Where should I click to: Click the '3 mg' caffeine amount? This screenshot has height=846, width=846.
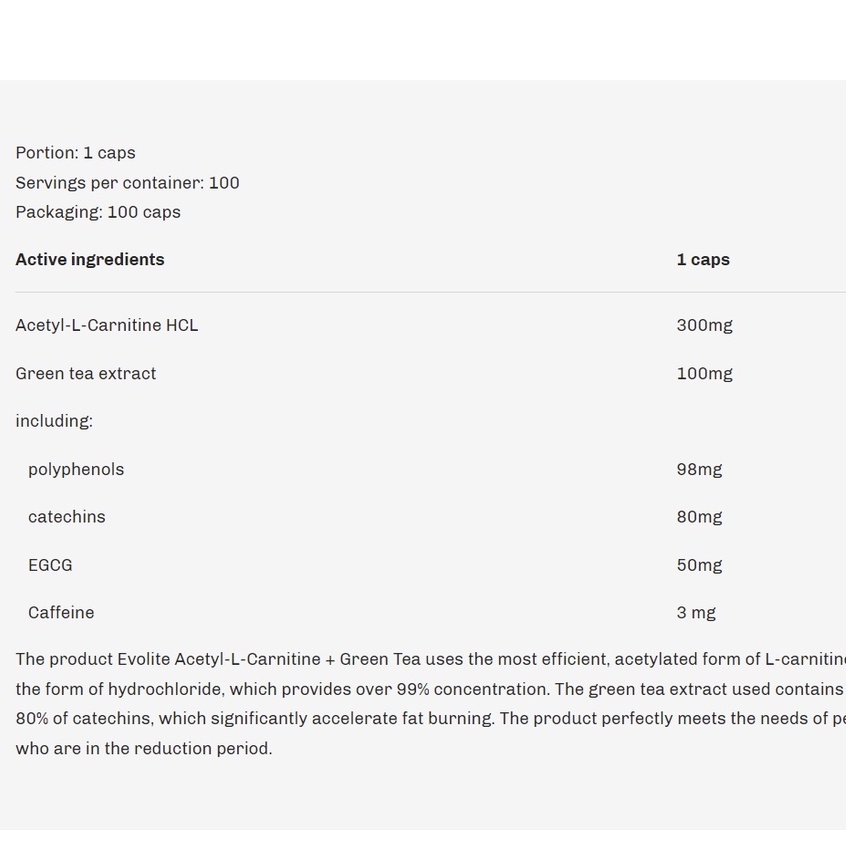point(696,613)
